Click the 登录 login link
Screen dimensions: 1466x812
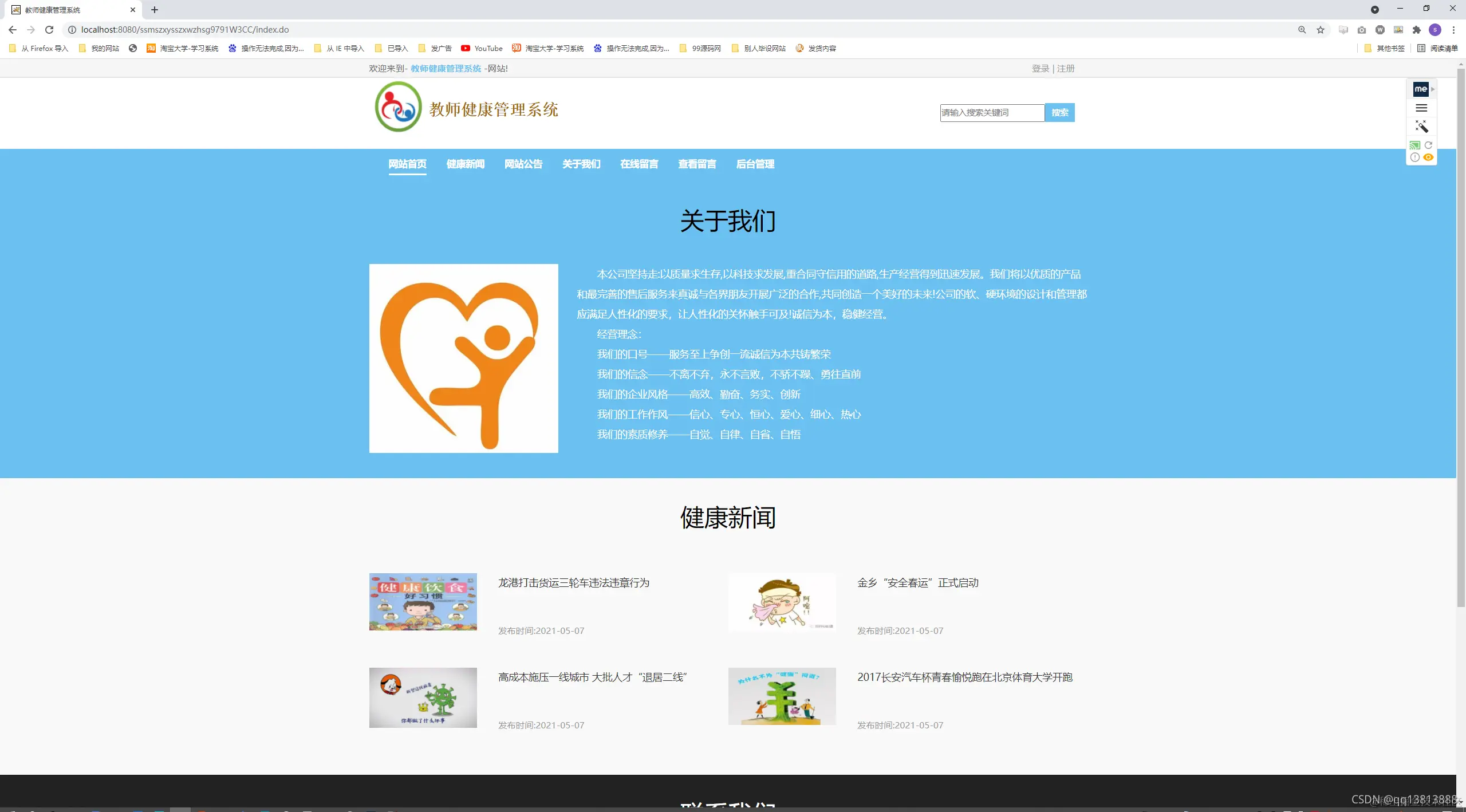pos(1039,68)
